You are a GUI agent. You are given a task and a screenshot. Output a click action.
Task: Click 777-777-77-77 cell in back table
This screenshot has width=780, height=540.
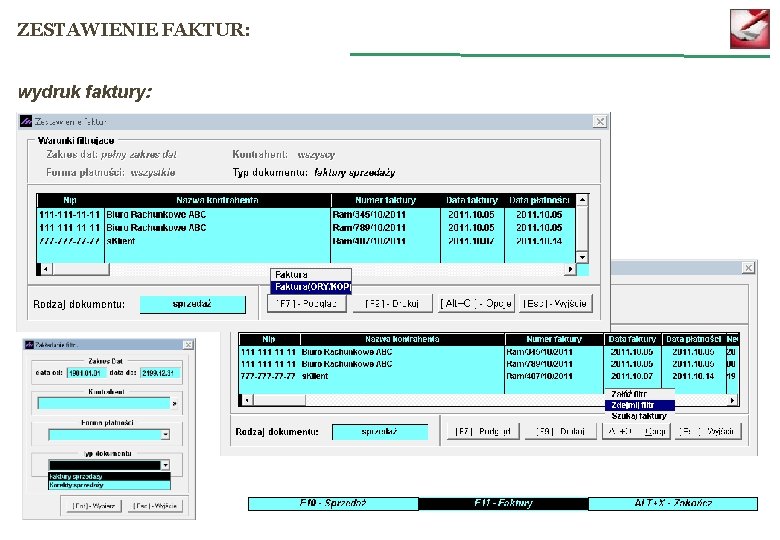[268, 376]
